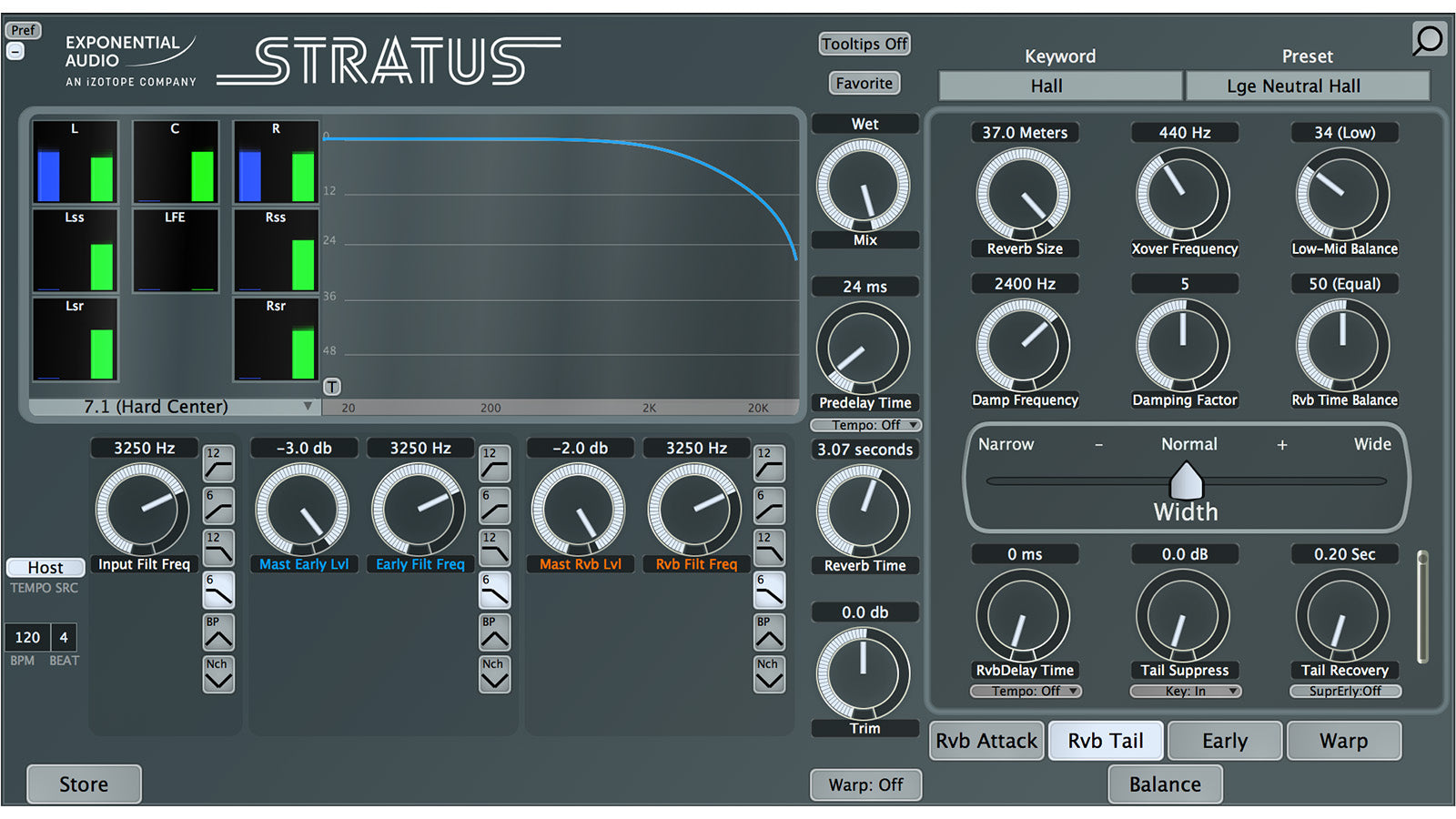Toggle the Warp: Off switch
This screenshot has width=1456, height=819.
click(x=864, y=784)
